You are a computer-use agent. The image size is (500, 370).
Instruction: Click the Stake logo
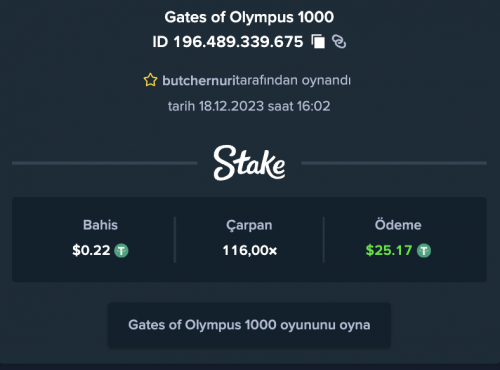(249, 163)
